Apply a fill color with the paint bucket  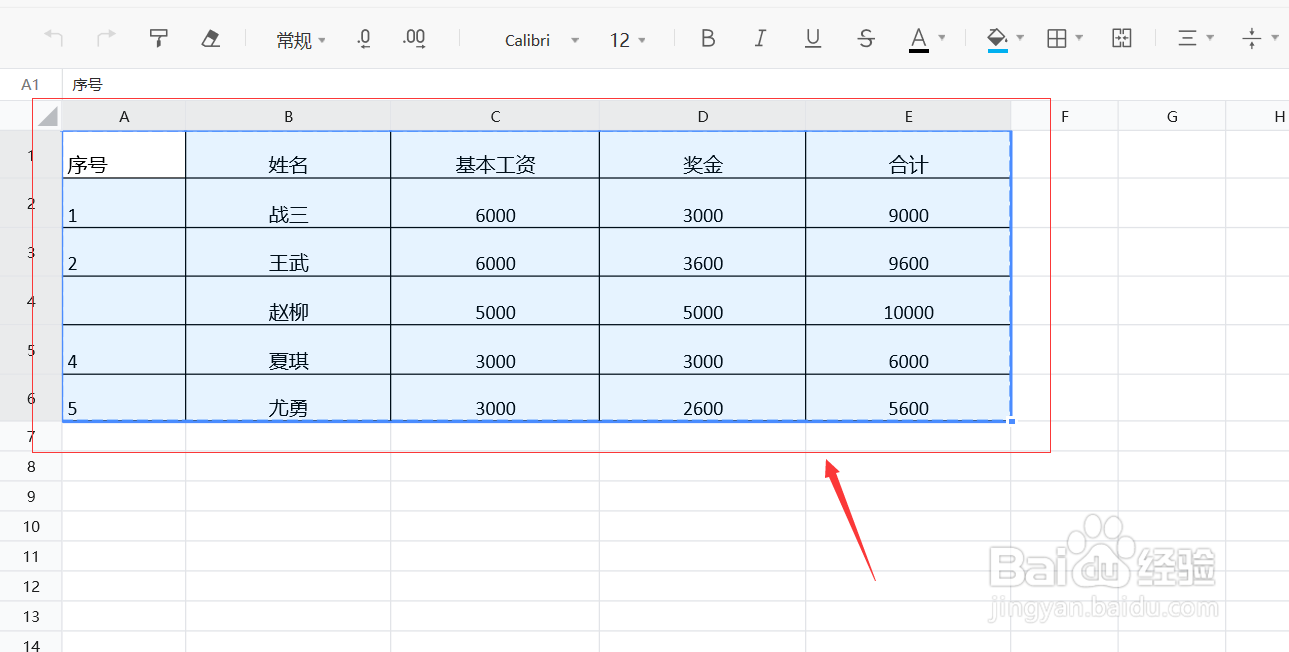point(995,38)
